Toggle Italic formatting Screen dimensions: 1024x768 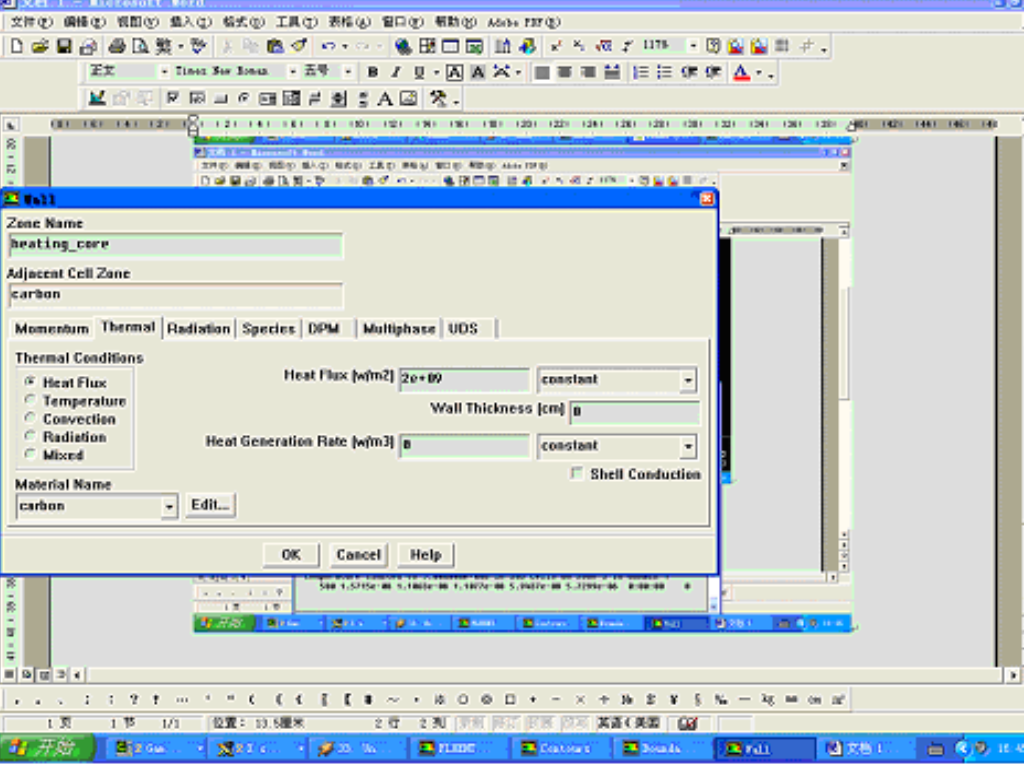click(395, 72)
